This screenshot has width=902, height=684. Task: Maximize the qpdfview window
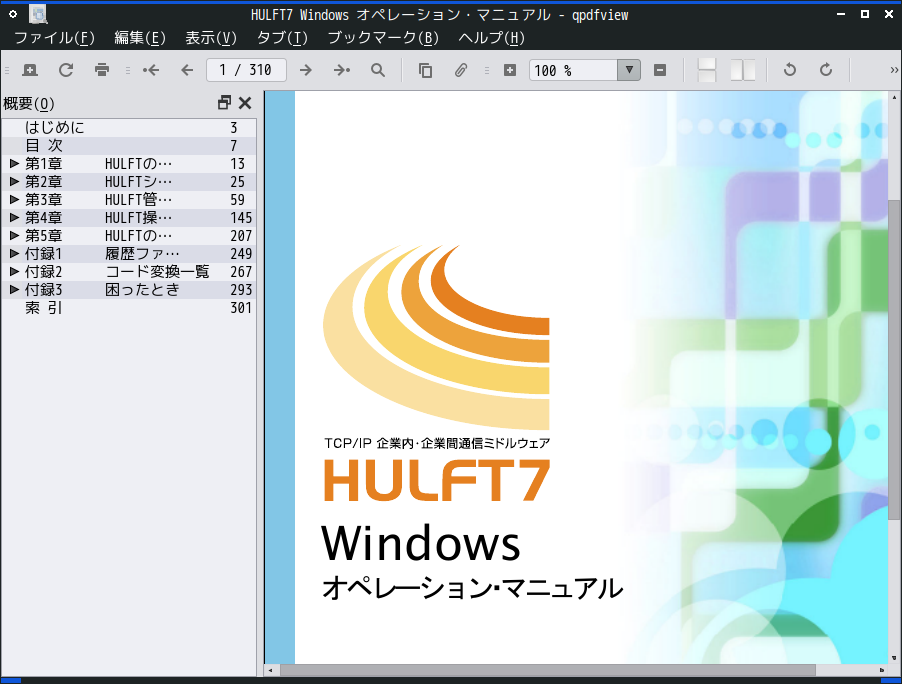[865, 14]
